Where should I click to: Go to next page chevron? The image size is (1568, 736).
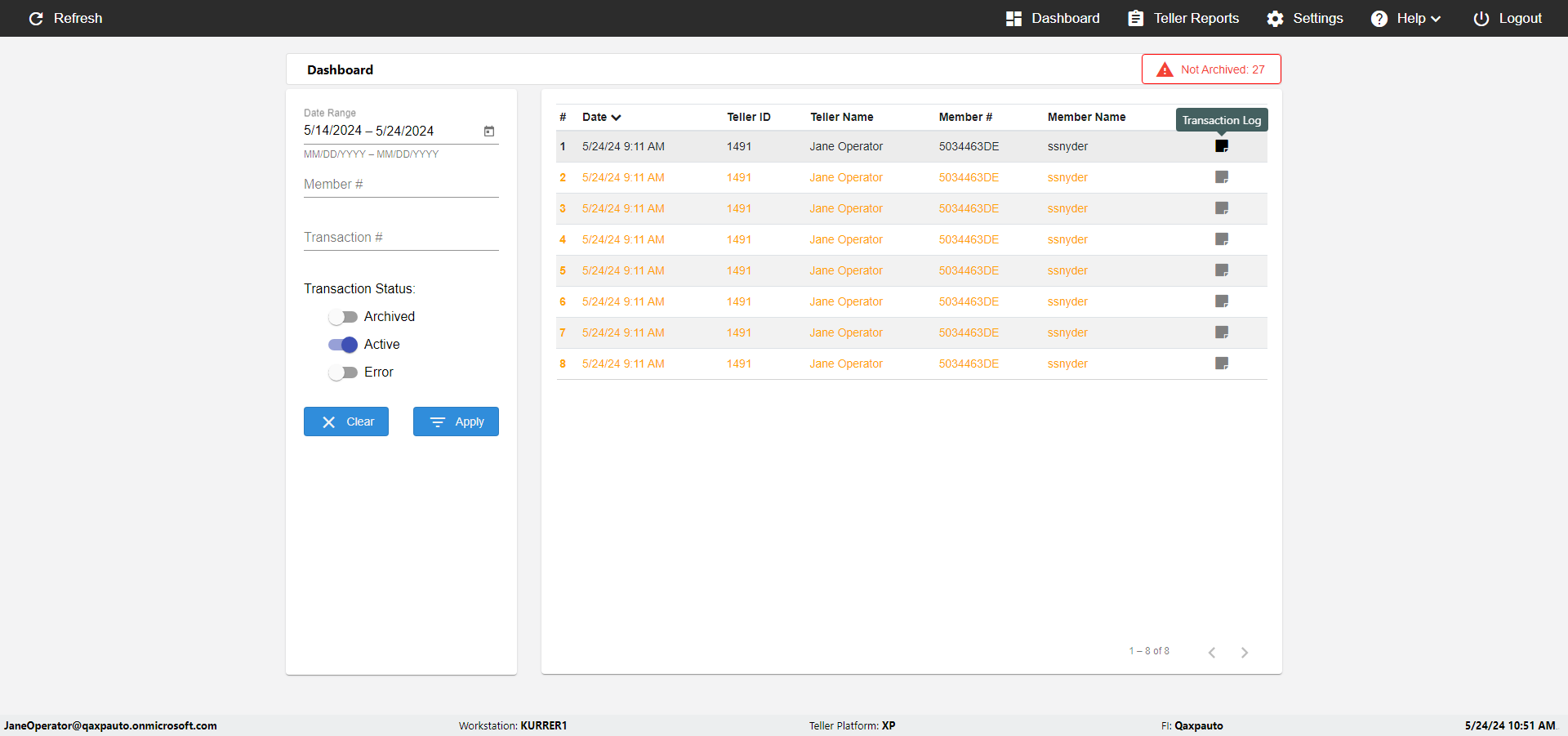[x=1245, y=652]
